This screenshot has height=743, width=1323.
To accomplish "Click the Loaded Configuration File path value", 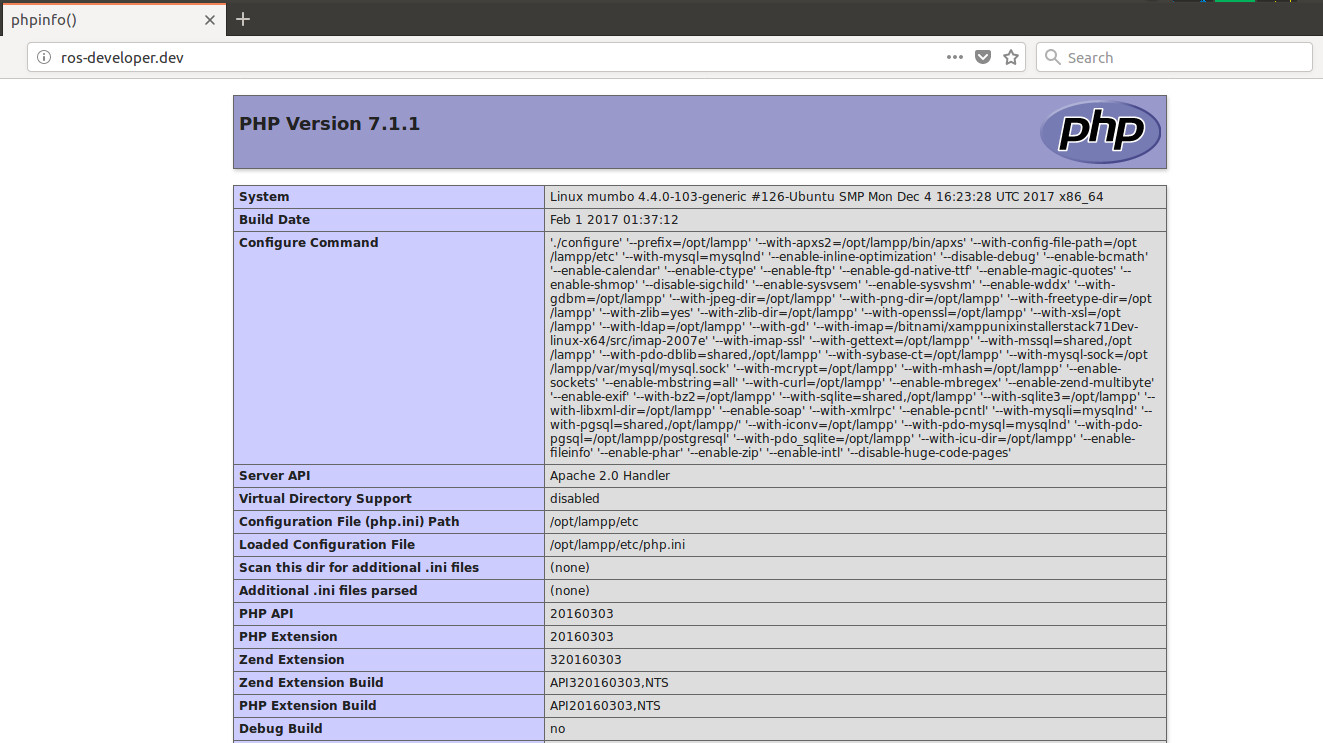I will [617, 545].
